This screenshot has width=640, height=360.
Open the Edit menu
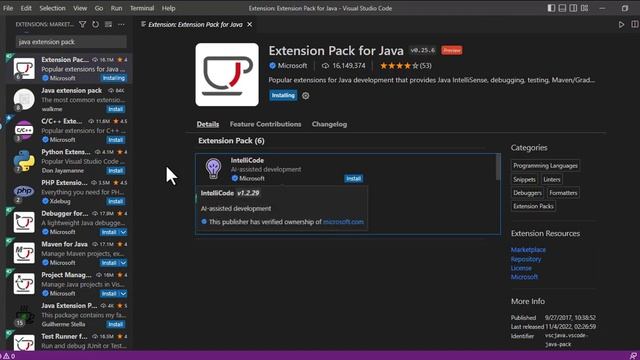coord(26,8)
